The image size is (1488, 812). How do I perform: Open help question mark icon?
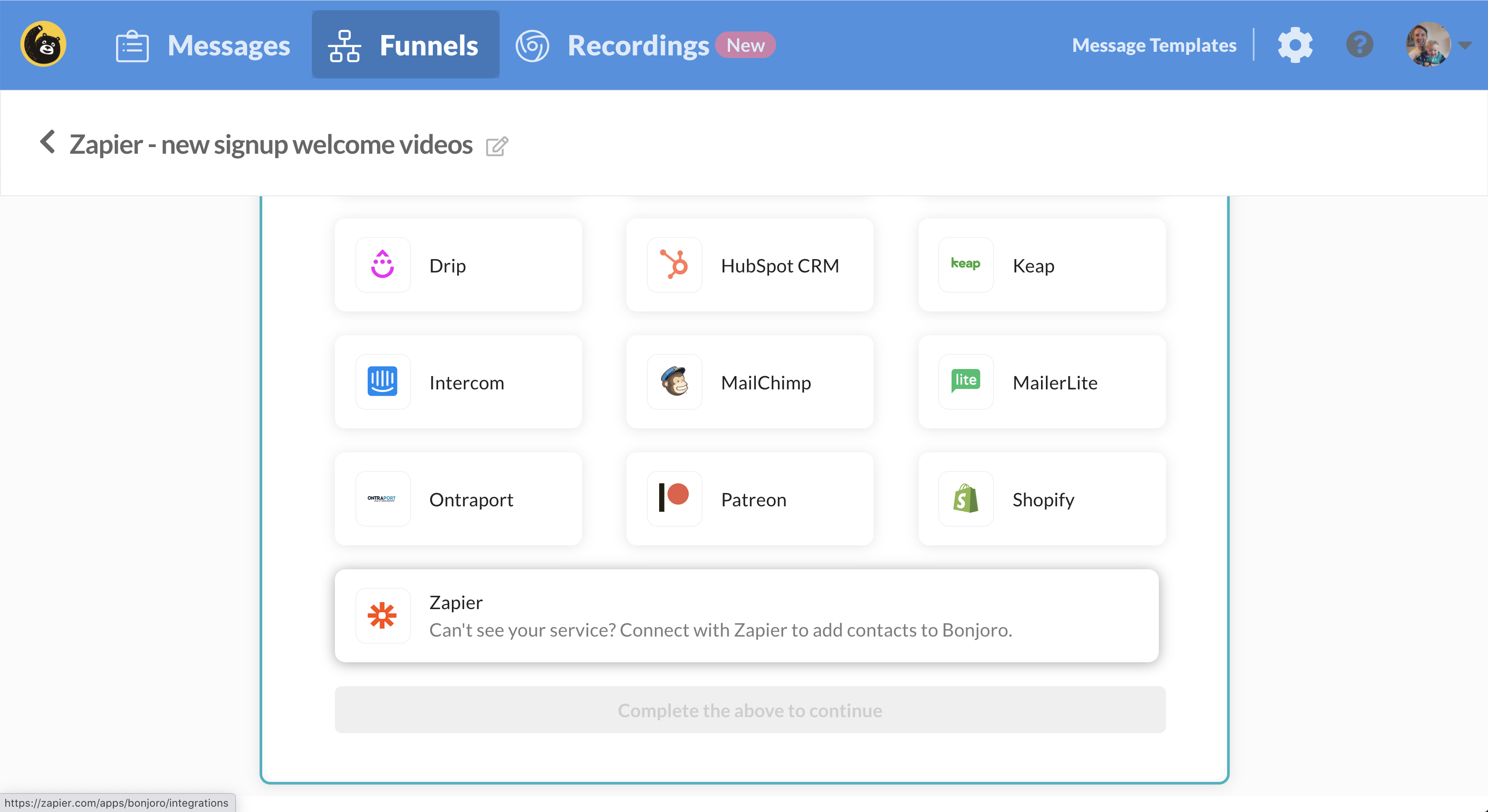(x=1360, y=45)
